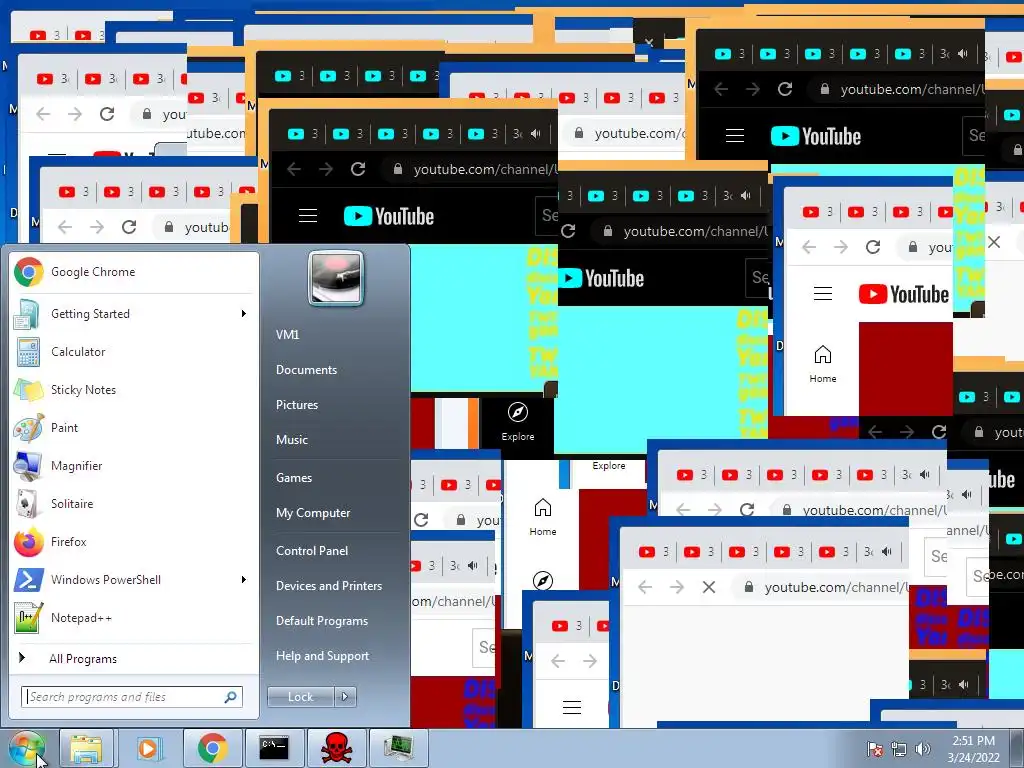Click the address bar of the still-loading window

pyautogui.click(x=822, y=587)
